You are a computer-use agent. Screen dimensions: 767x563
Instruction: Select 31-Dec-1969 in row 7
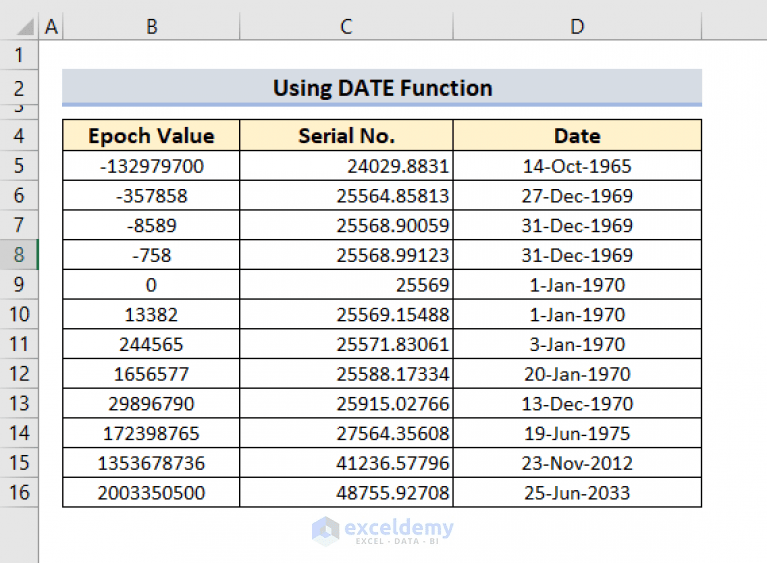pyautogui.click(x=577, y=225)
